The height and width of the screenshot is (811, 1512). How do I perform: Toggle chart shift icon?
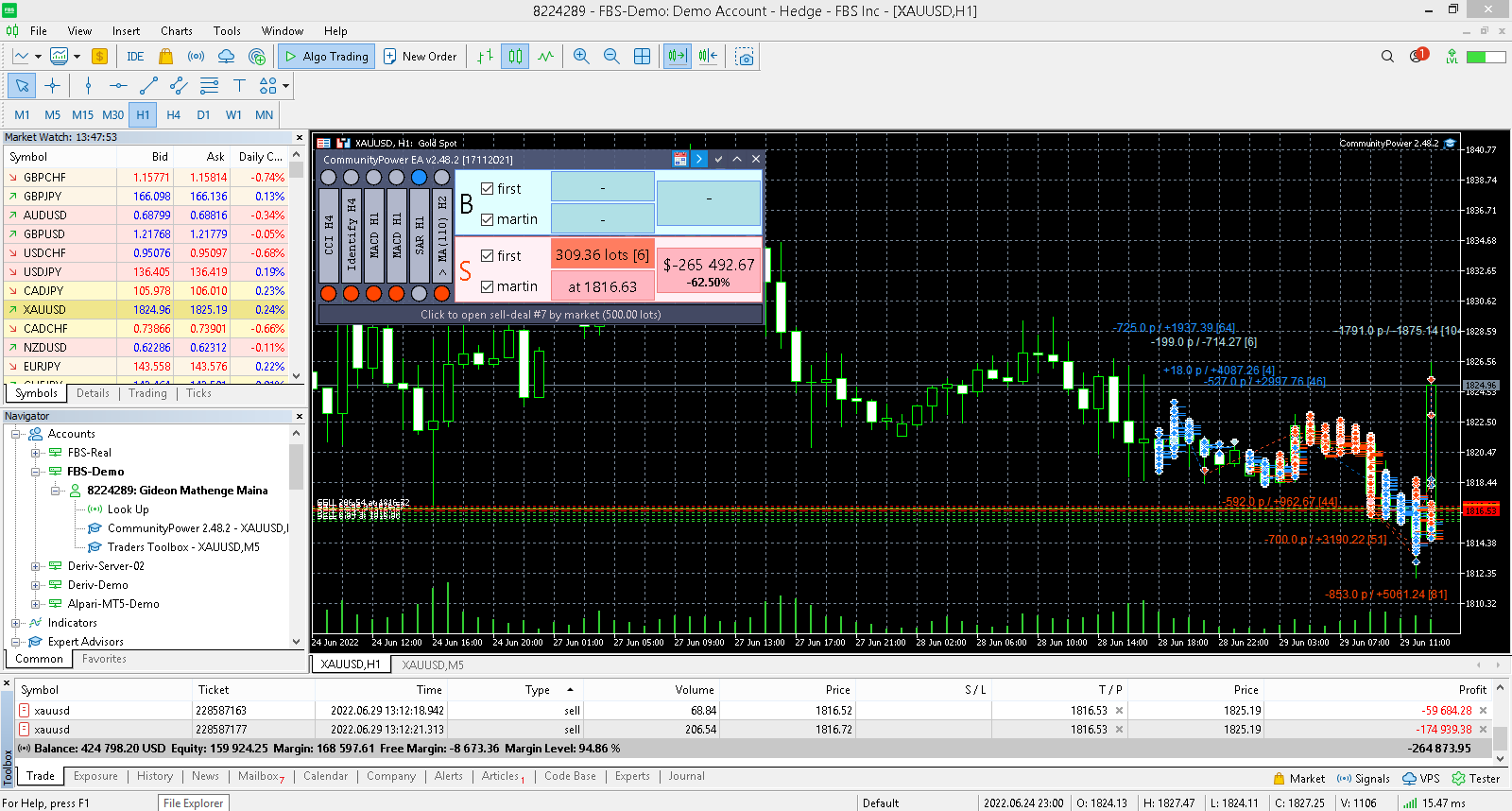click(x=708, y=57)
